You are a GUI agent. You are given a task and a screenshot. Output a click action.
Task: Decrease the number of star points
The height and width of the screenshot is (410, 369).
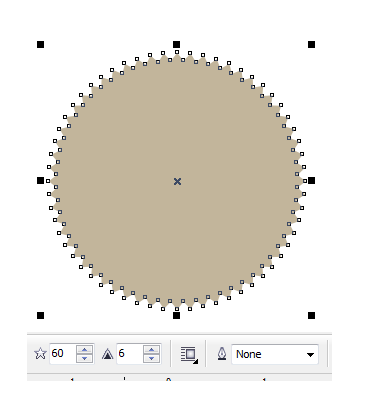[x=85, y=358]
